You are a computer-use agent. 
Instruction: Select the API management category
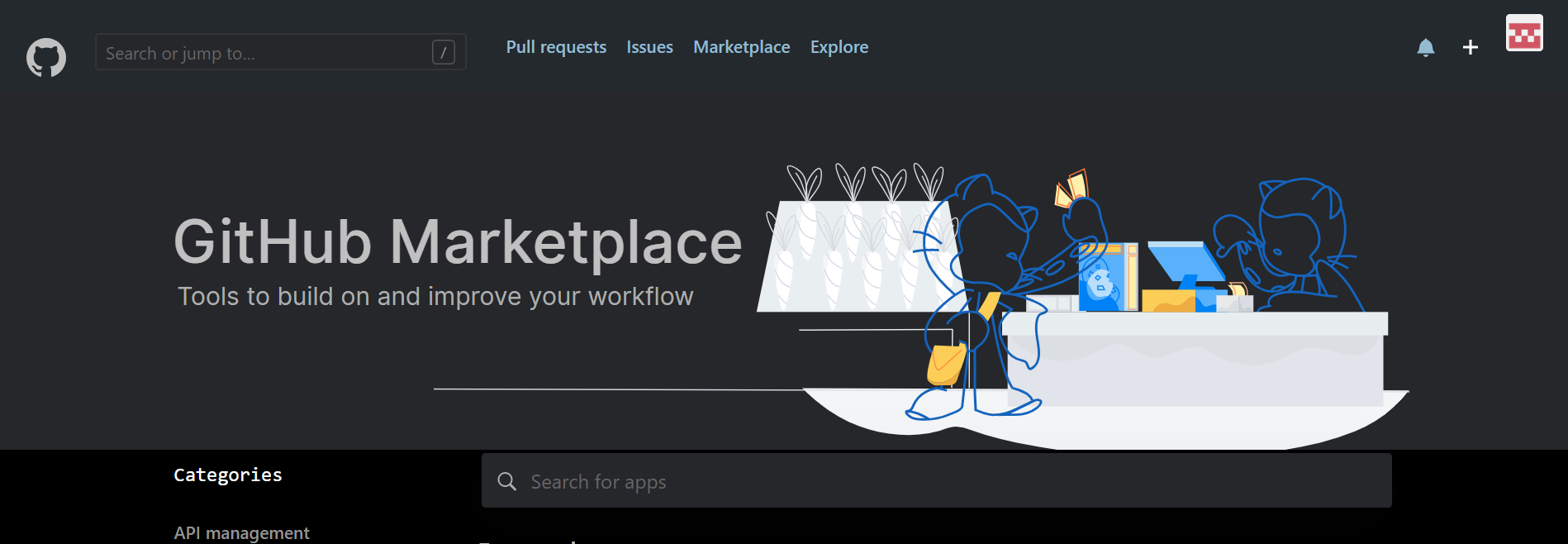point(241,533)
